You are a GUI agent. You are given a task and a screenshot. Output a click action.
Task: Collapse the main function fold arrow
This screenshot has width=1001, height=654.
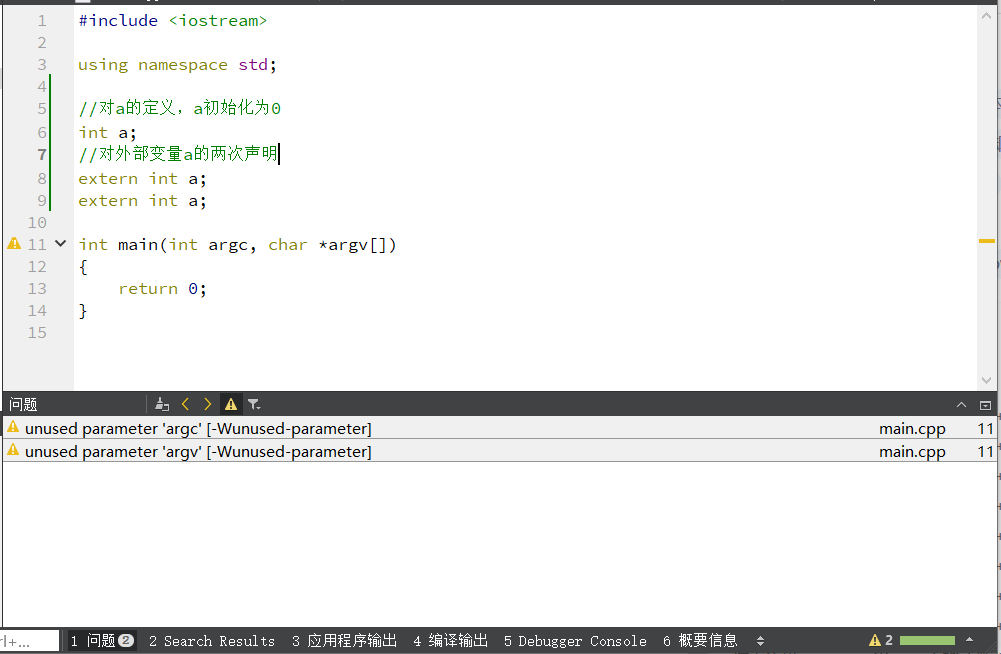[x=61, y=243]
